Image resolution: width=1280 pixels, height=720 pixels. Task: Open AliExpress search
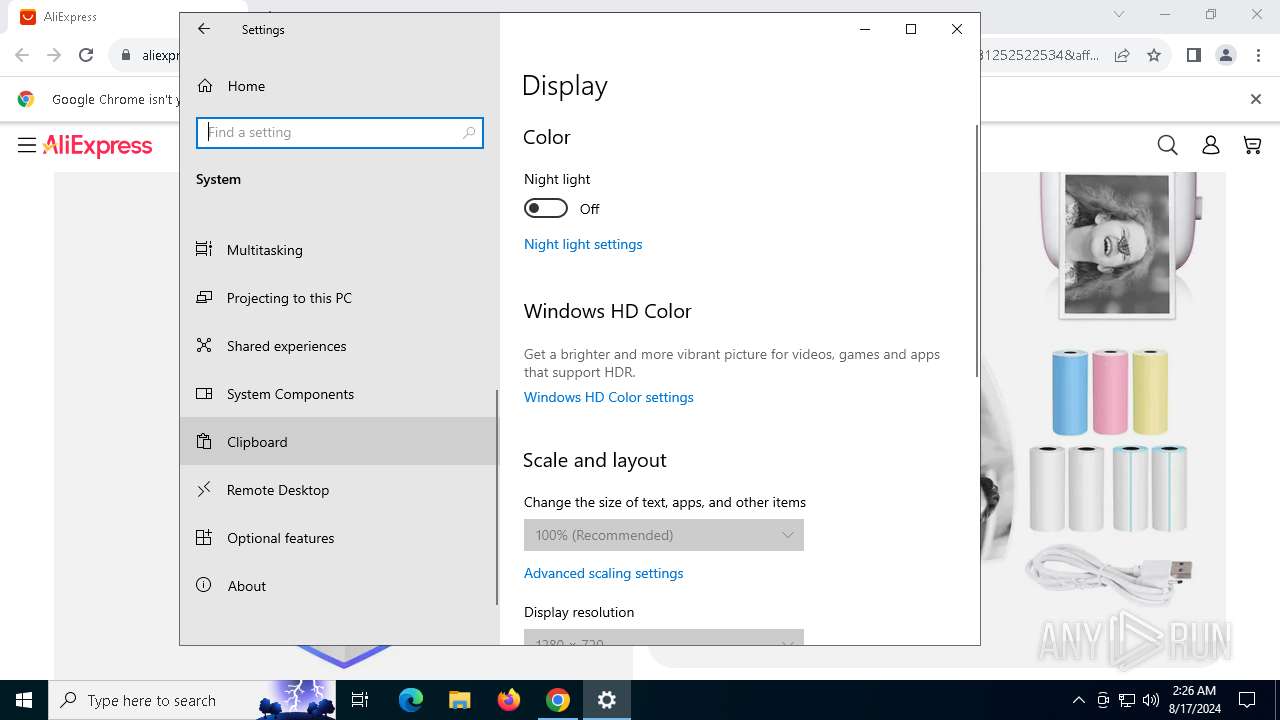pos(1167,146)
